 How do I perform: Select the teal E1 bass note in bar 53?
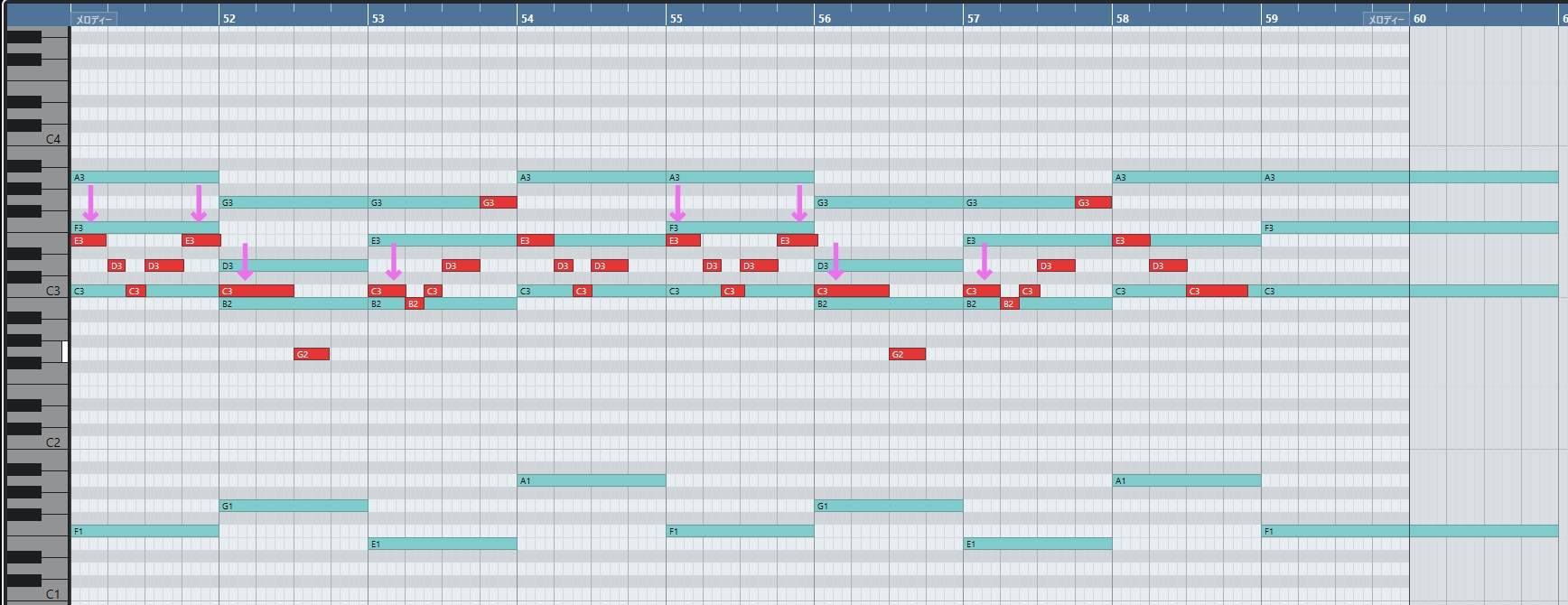click(443, 544)
